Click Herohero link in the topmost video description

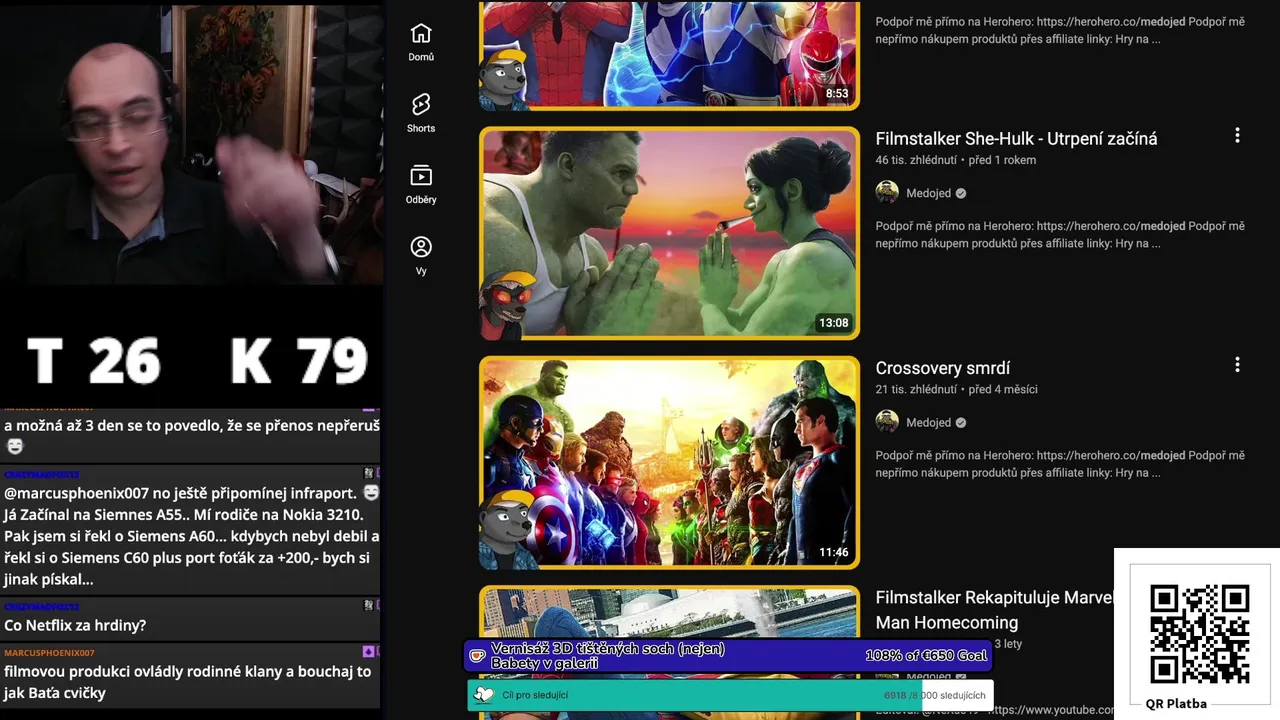[1111, 22]
